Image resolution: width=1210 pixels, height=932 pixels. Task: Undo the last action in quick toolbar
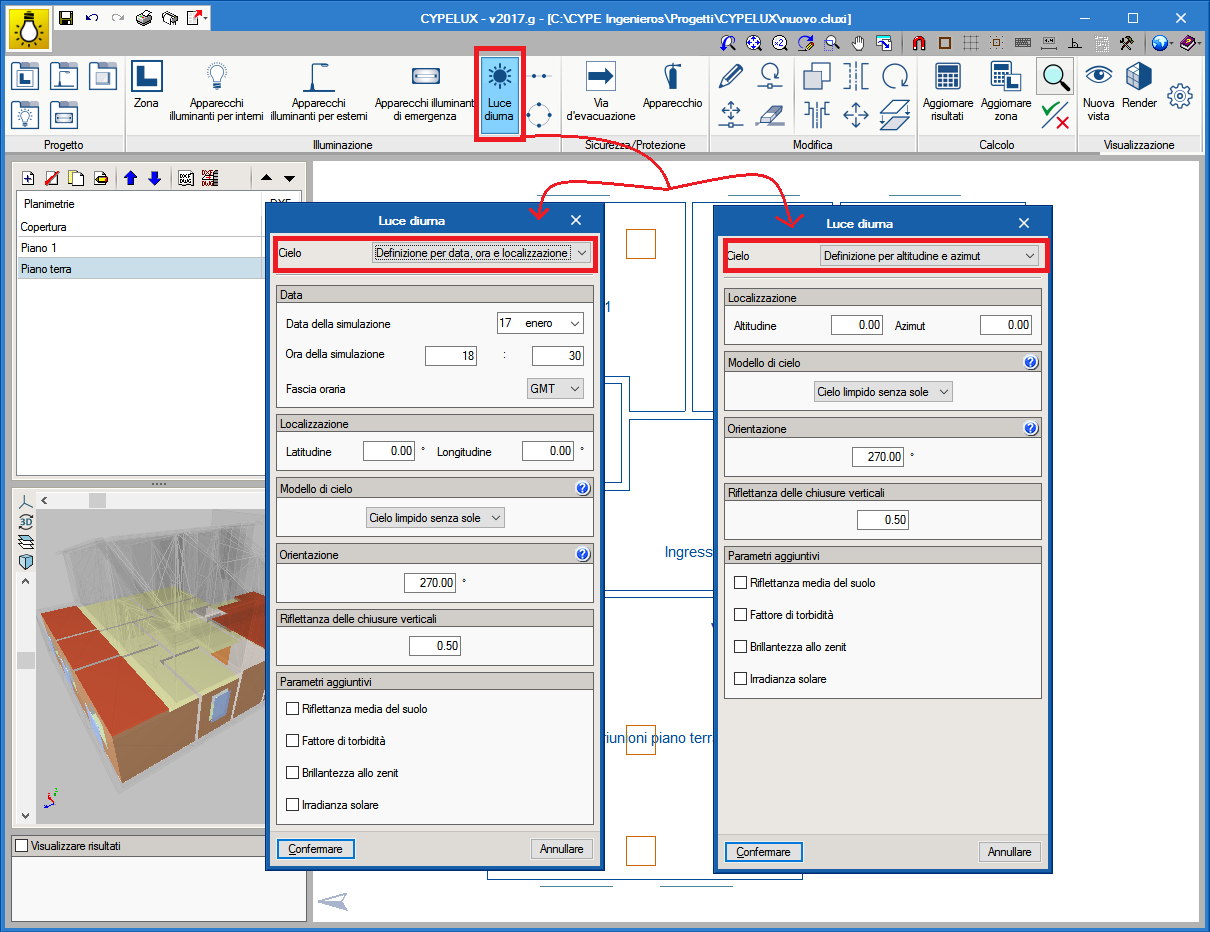[93, 18]
